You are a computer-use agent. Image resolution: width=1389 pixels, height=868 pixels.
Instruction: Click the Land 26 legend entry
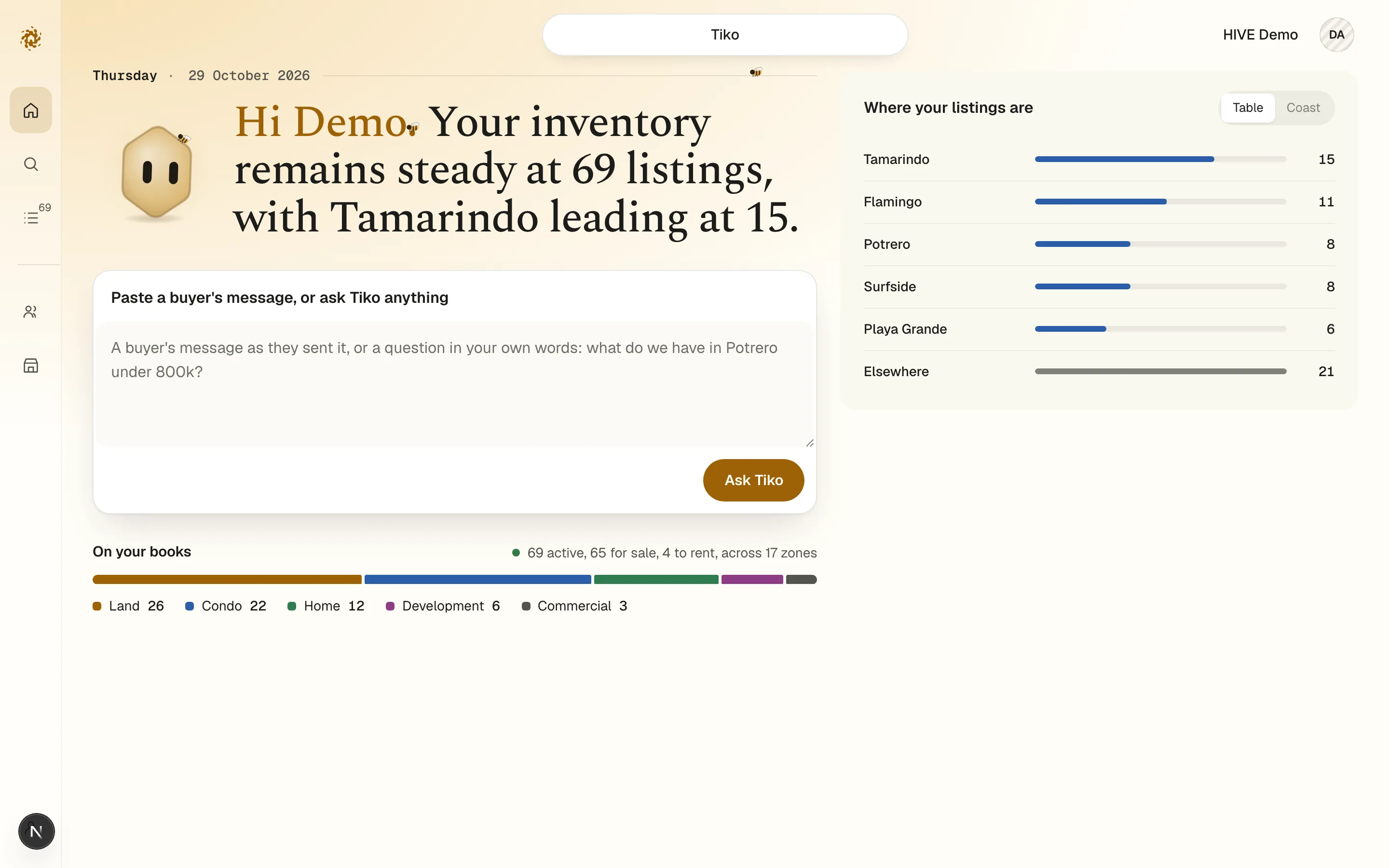tap(129, 606)
